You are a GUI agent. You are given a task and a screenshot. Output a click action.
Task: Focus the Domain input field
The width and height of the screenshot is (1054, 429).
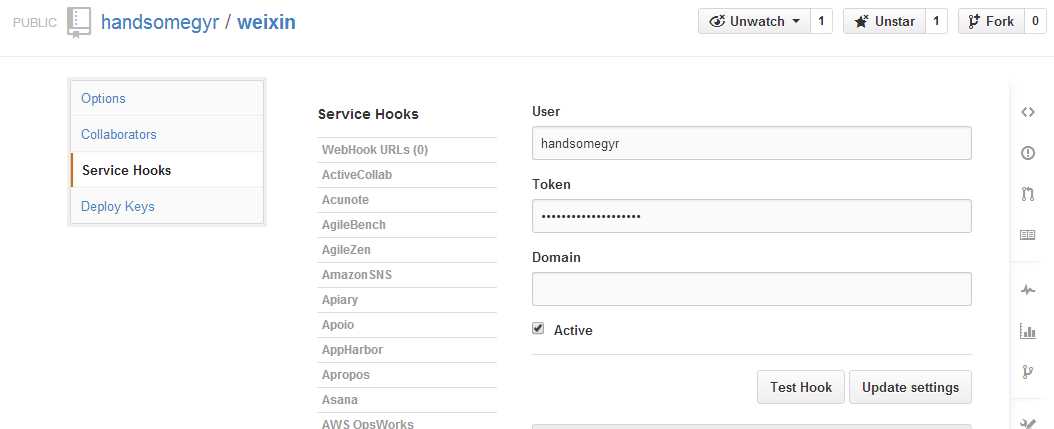coord(751,289)
